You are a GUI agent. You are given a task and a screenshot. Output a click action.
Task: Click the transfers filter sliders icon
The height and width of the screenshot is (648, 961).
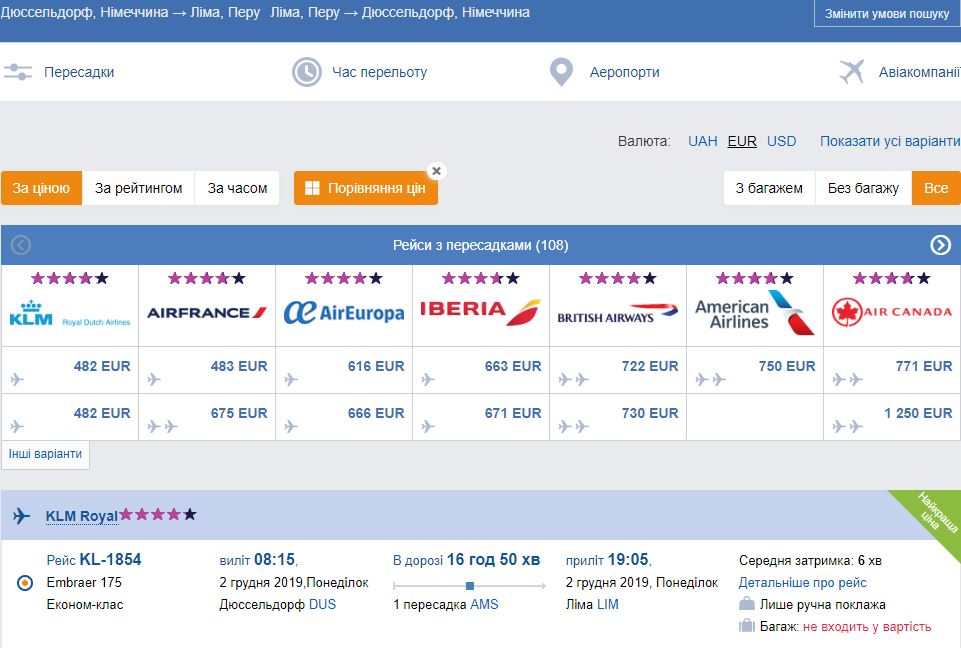(x=17, y=72)
